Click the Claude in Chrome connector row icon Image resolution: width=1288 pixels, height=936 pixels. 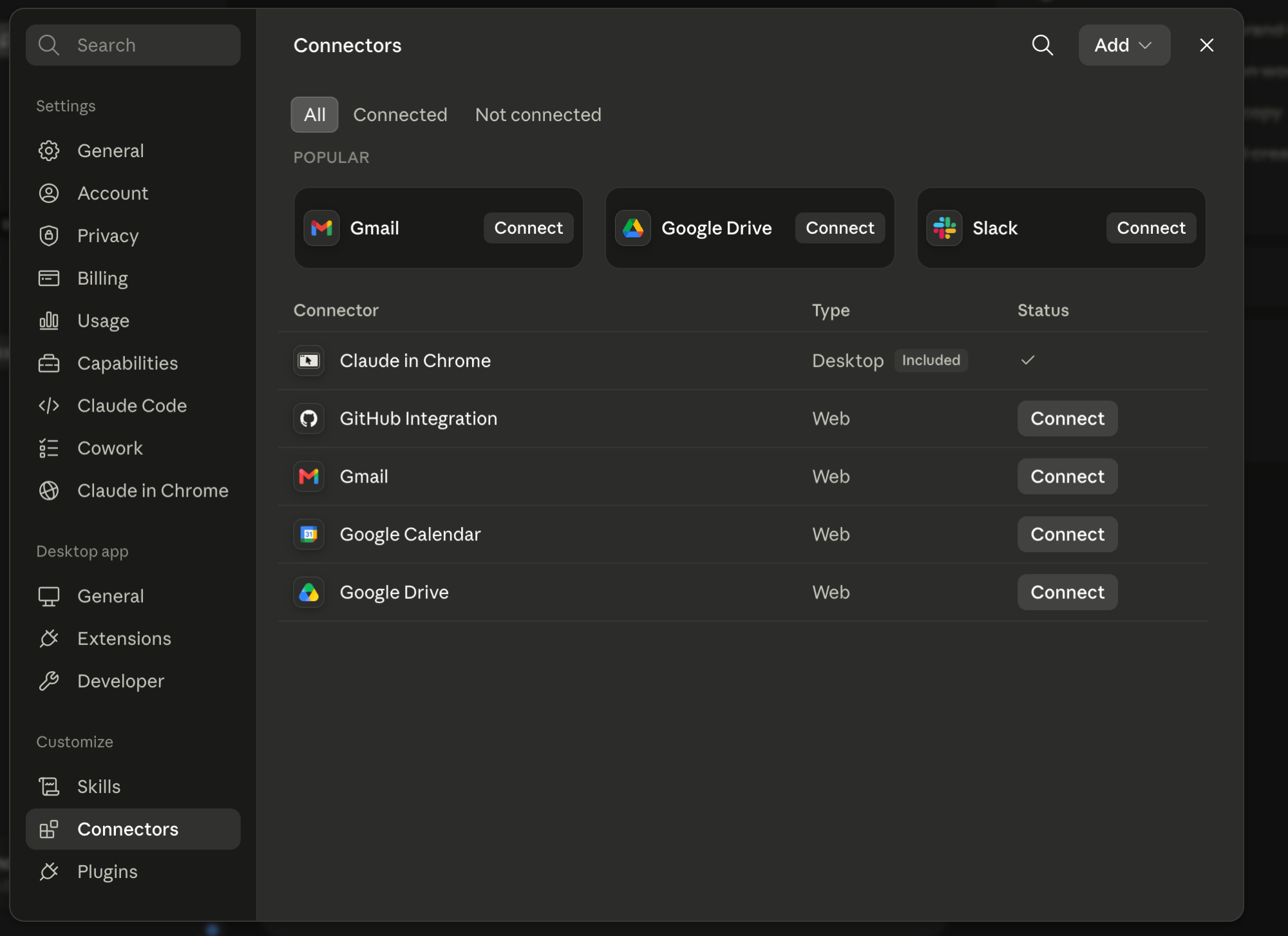click(x=308, y=361)
